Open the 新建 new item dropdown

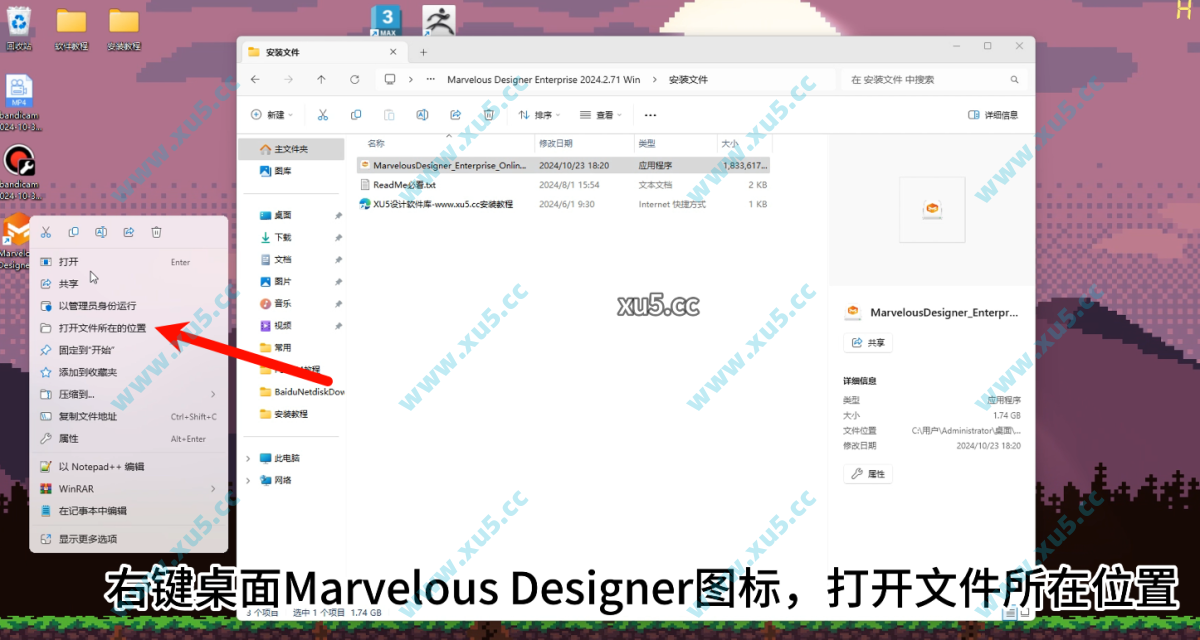[272, 114]
